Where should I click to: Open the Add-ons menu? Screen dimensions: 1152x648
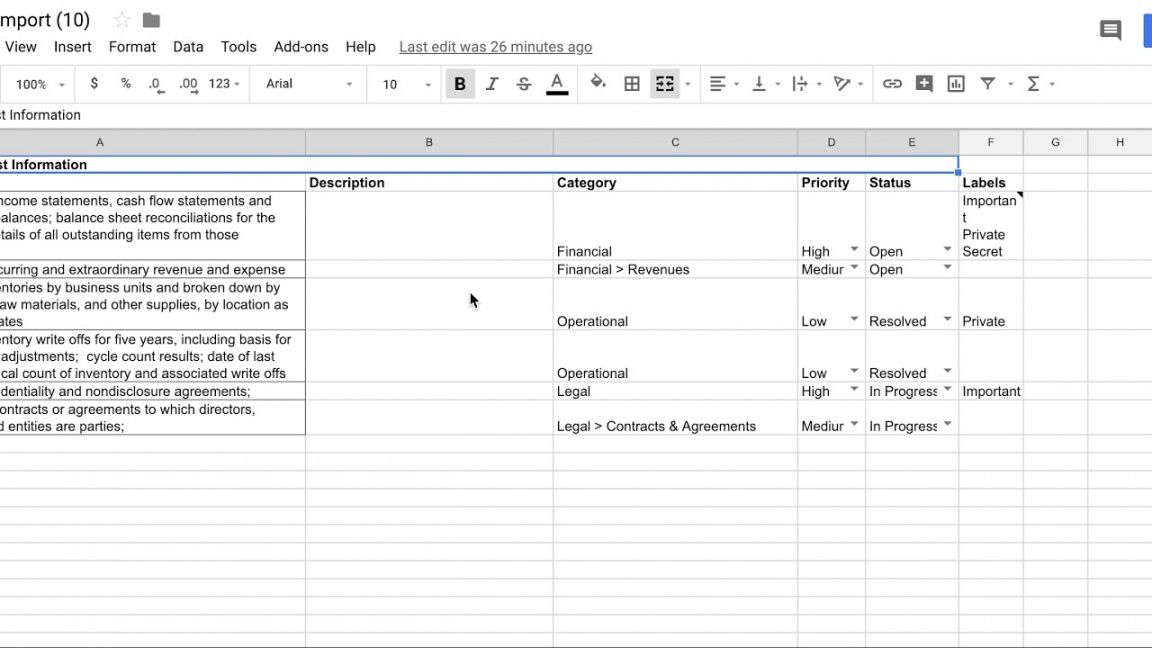pos(301,47)
